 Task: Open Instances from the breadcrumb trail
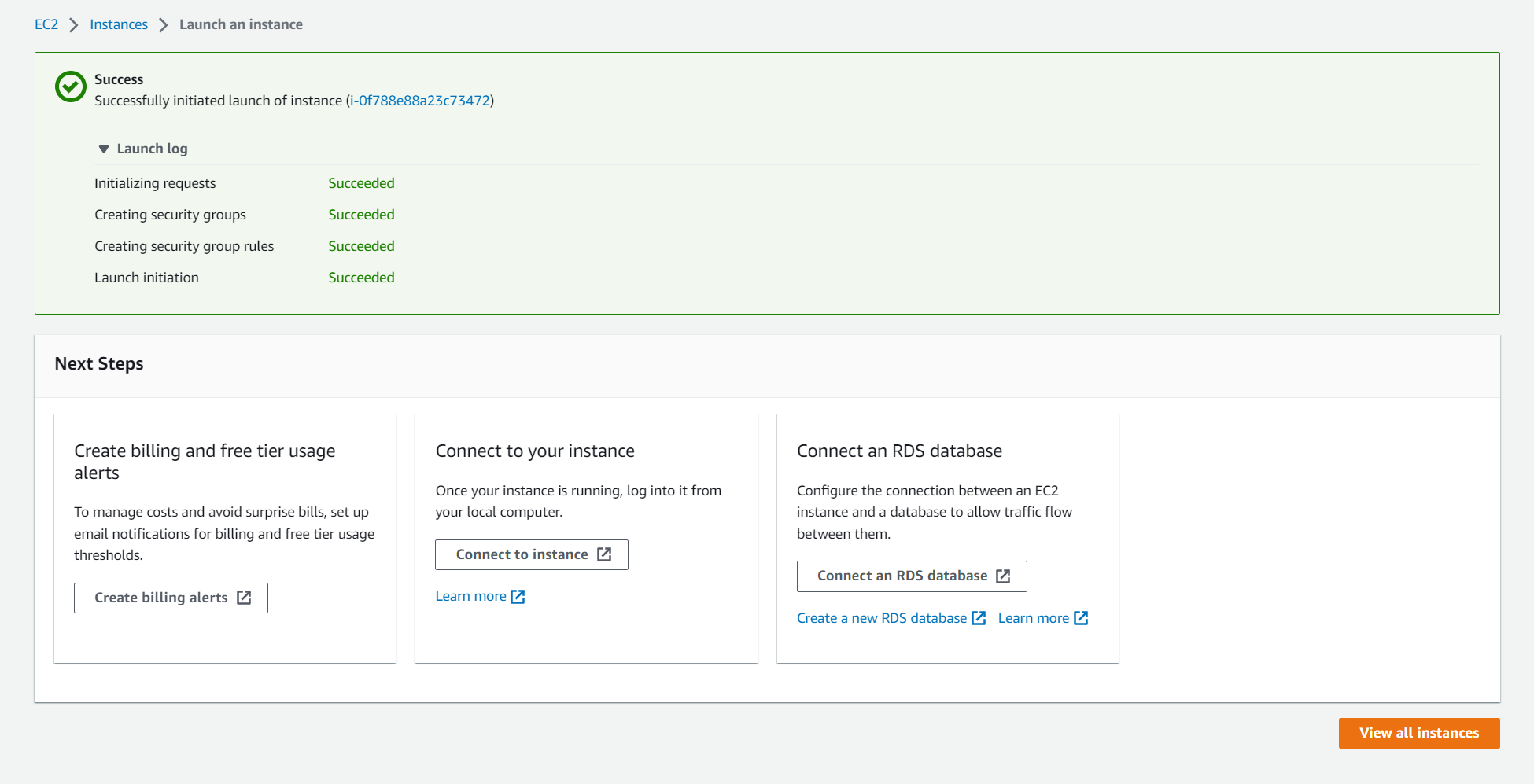point(119,24)
